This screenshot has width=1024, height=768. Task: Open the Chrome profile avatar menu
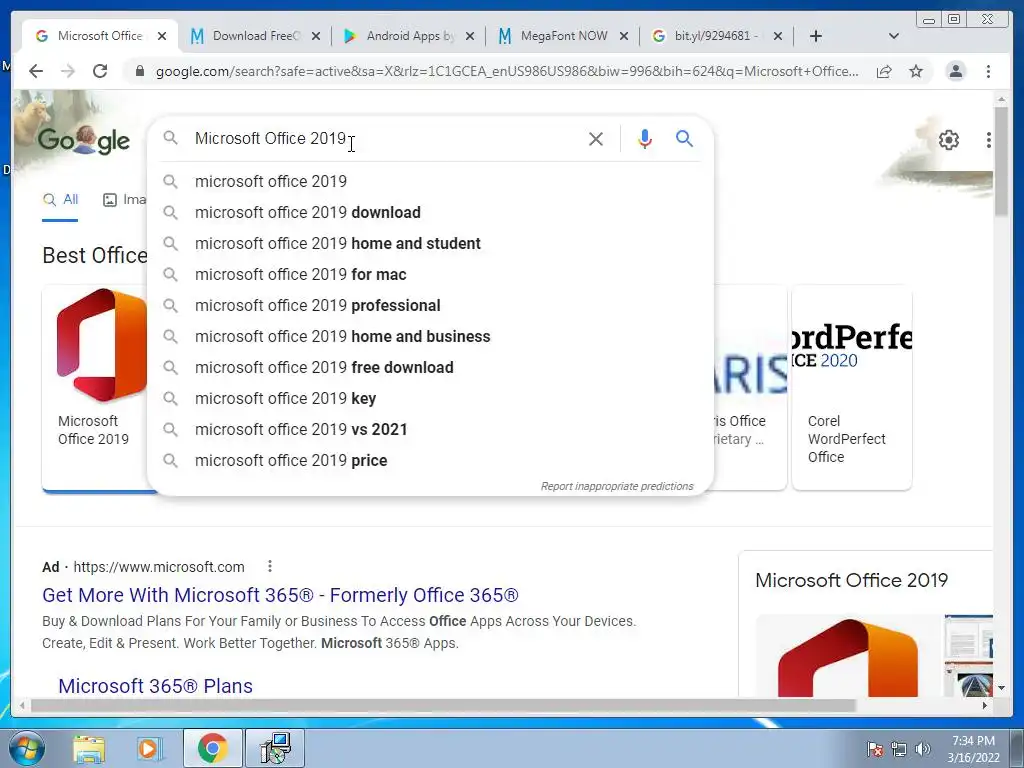955,71
